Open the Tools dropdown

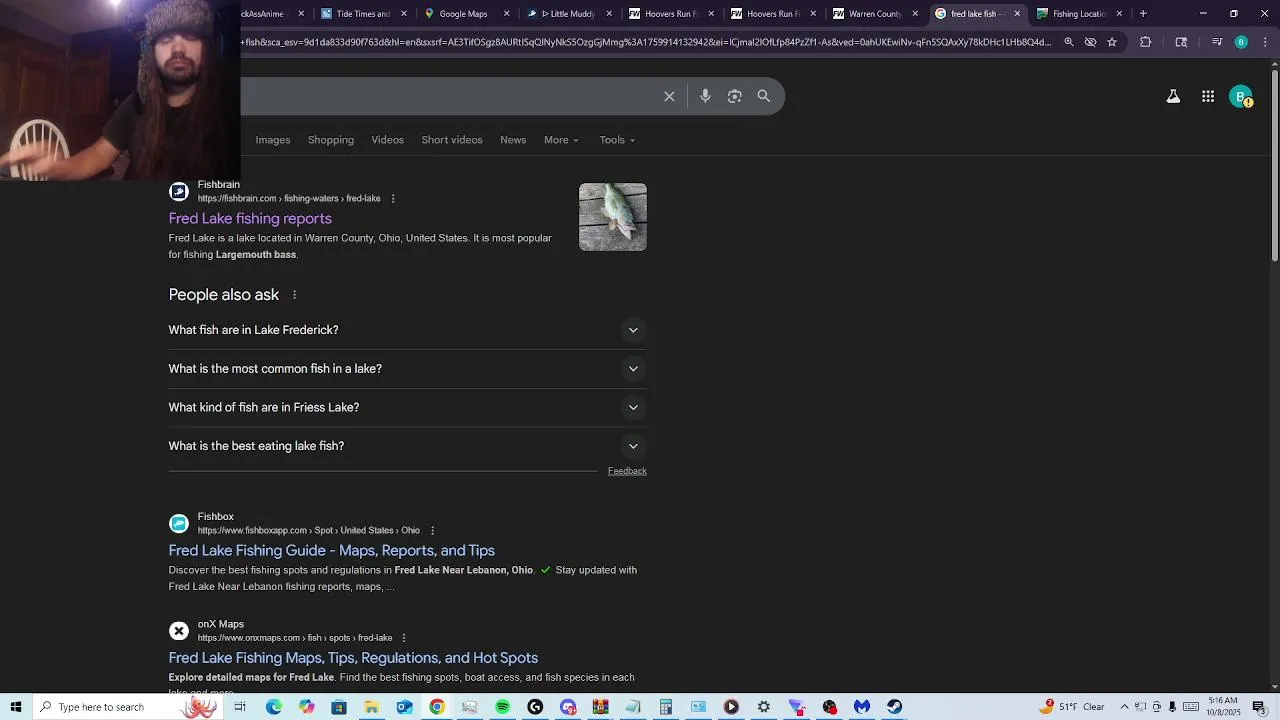pyautogui.click(x=617, y=140)
